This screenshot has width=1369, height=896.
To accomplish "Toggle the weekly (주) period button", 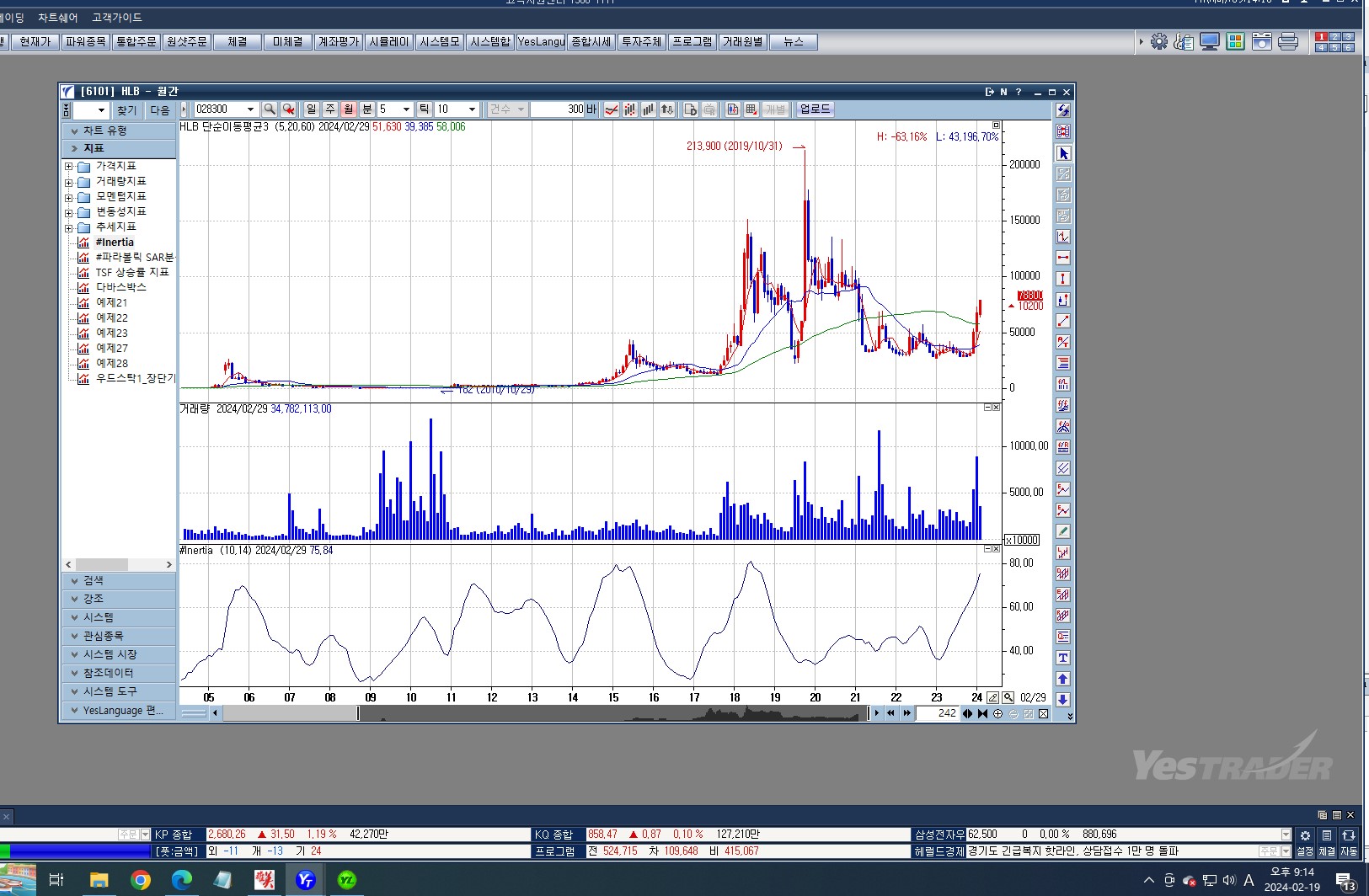I will point(330,109).
